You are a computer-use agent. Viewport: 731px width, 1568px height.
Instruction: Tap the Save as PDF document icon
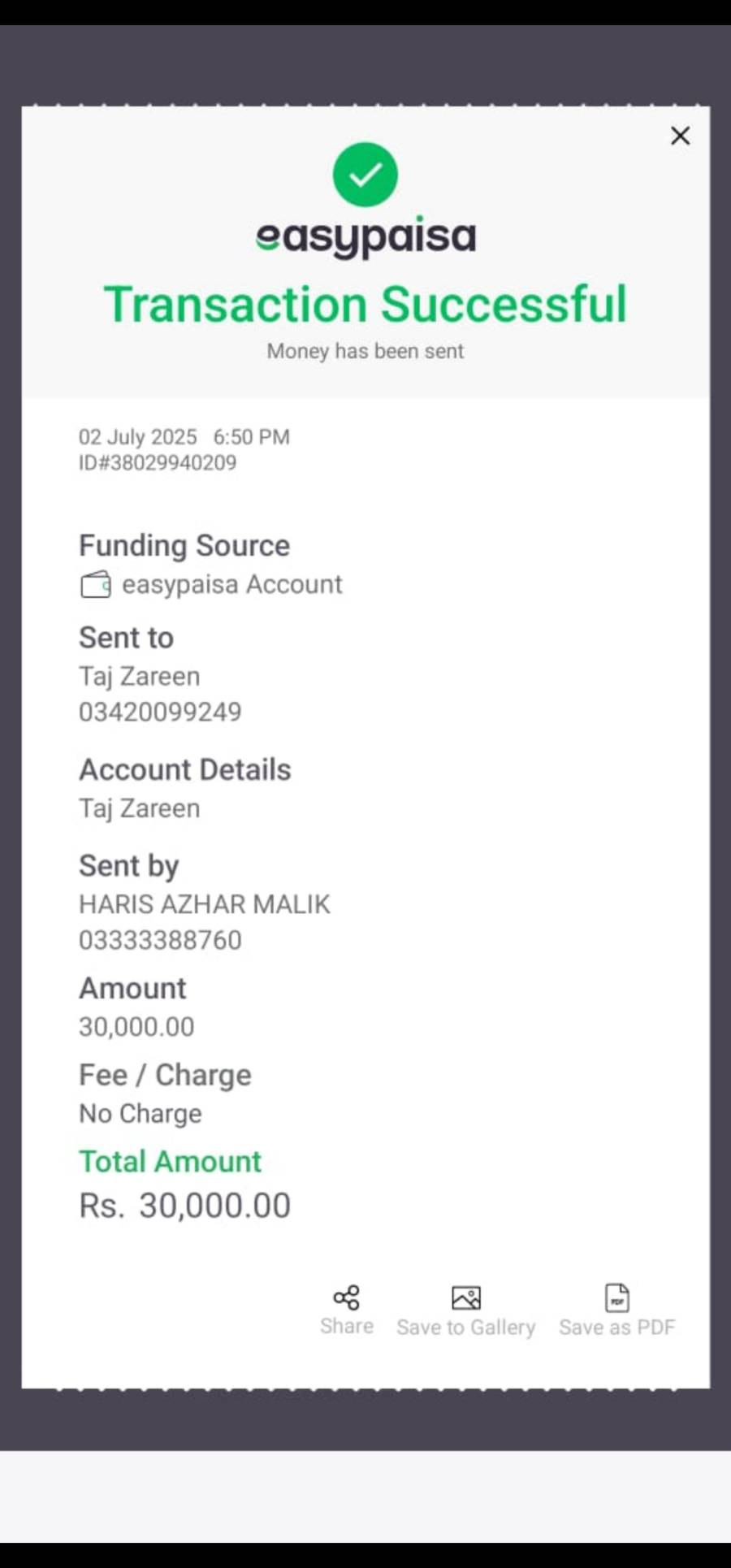point(617,1297)
